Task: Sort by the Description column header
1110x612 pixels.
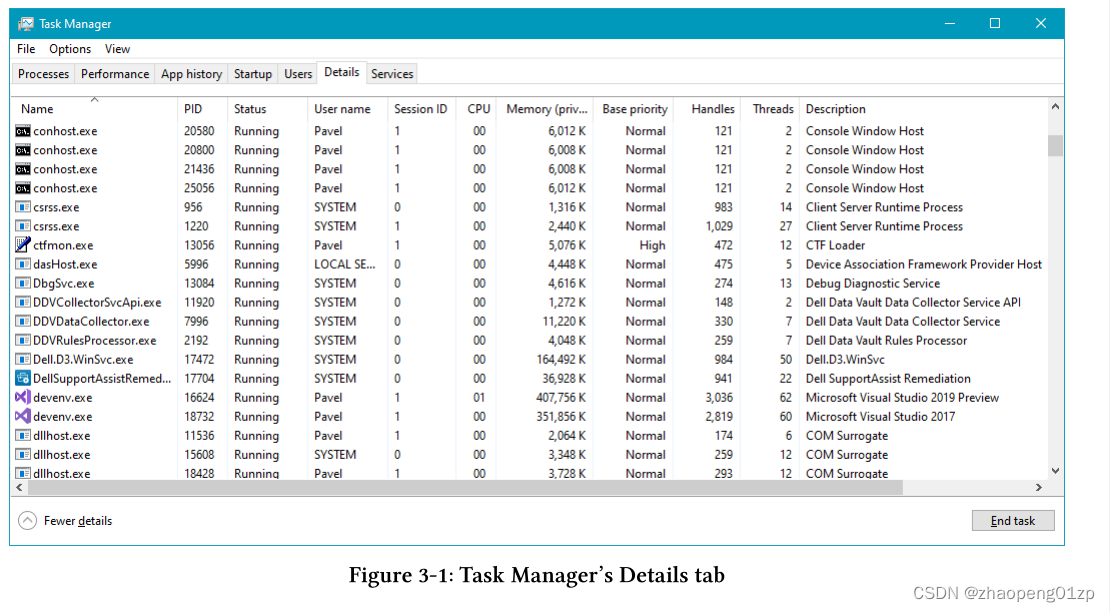Action: (923, 109)
